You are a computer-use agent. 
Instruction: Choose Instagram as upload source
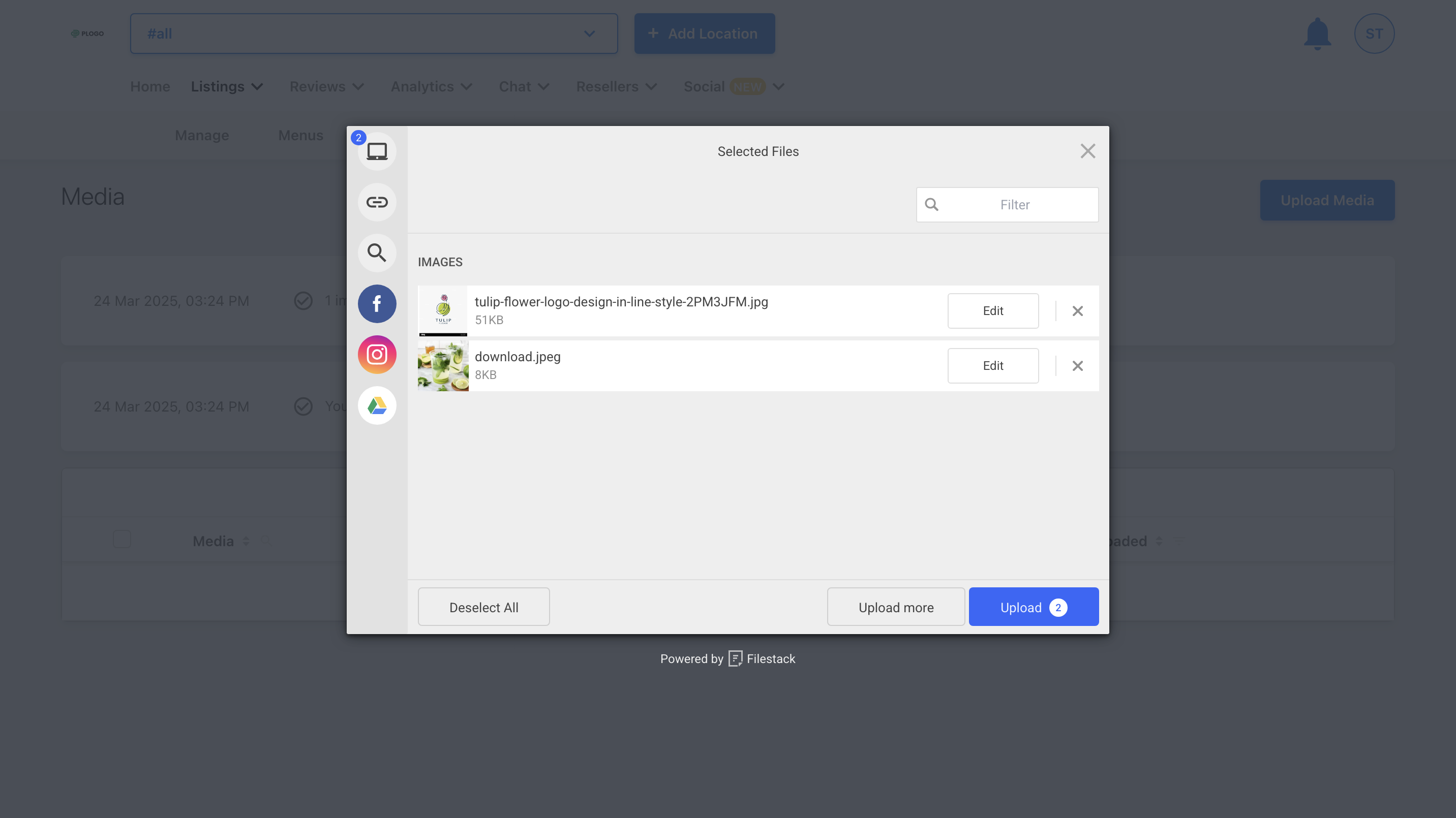(x=377, y=355)
